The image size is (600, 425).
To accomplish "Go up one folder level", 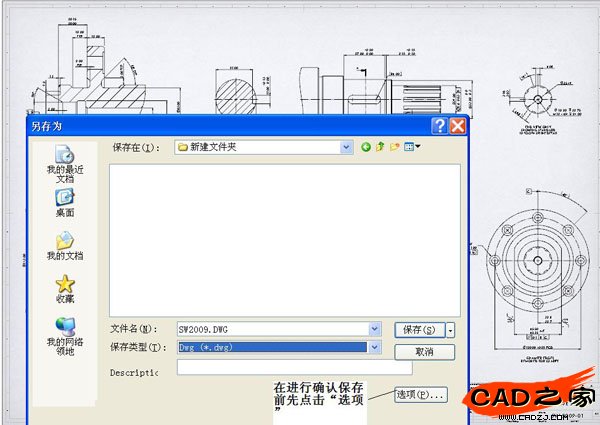I will [x=380, y=147].
